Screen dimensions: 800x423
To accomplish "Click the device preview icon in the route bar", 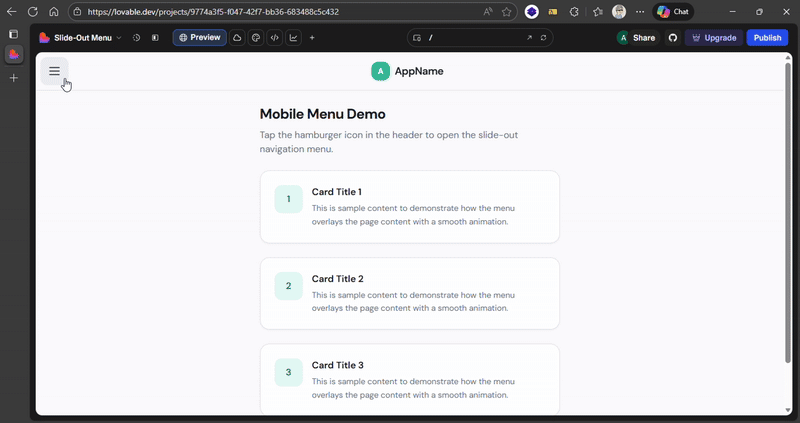I will point(417,38).
